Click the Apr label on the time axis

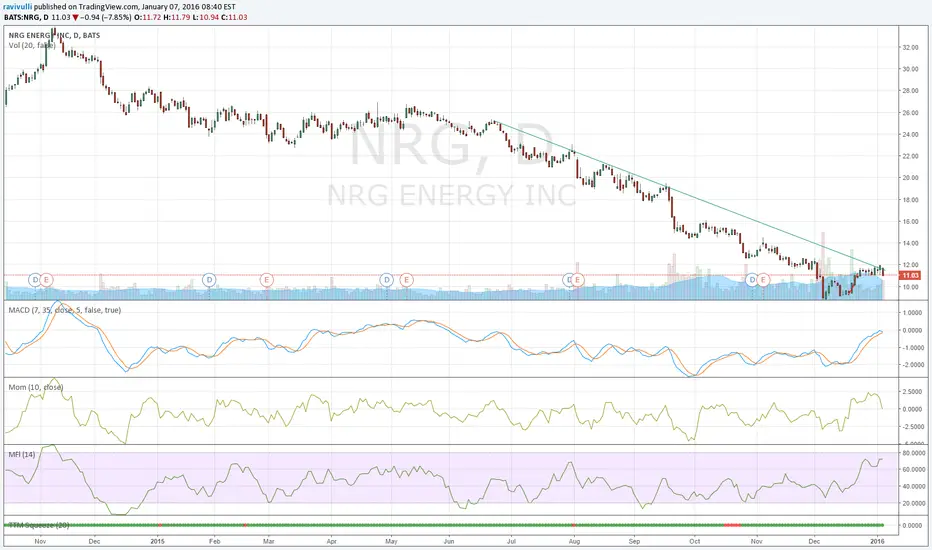coord(332,541)
